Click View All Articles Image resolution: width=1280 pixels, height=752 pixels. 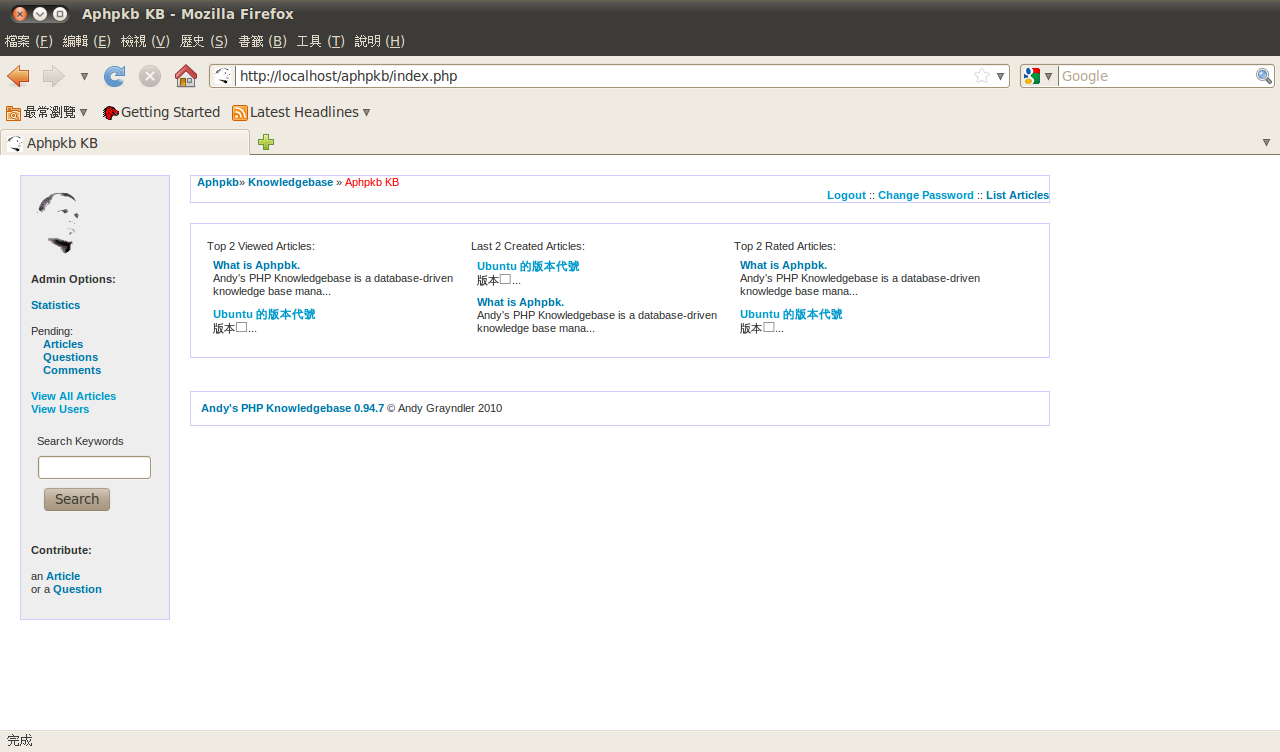click(73, 396)
